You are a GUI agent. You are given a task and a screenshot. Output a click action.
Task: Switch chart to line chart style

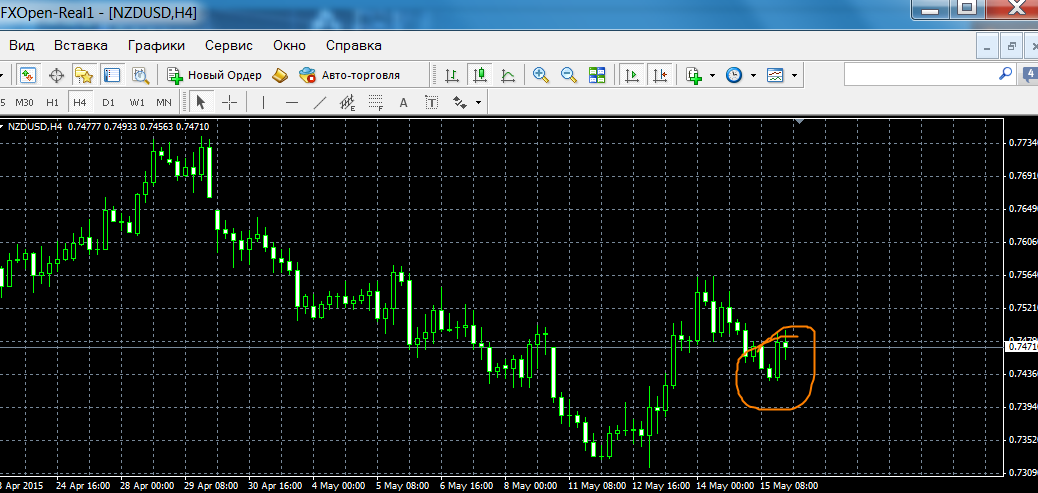click(508, 75)
